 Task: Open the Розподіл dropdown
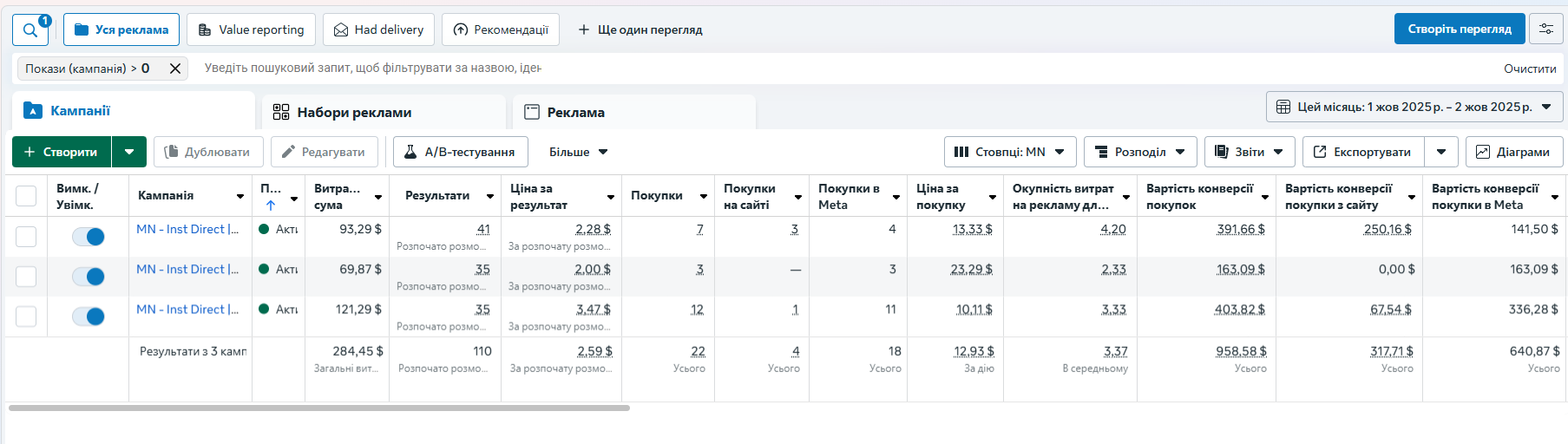(1140, 152)
